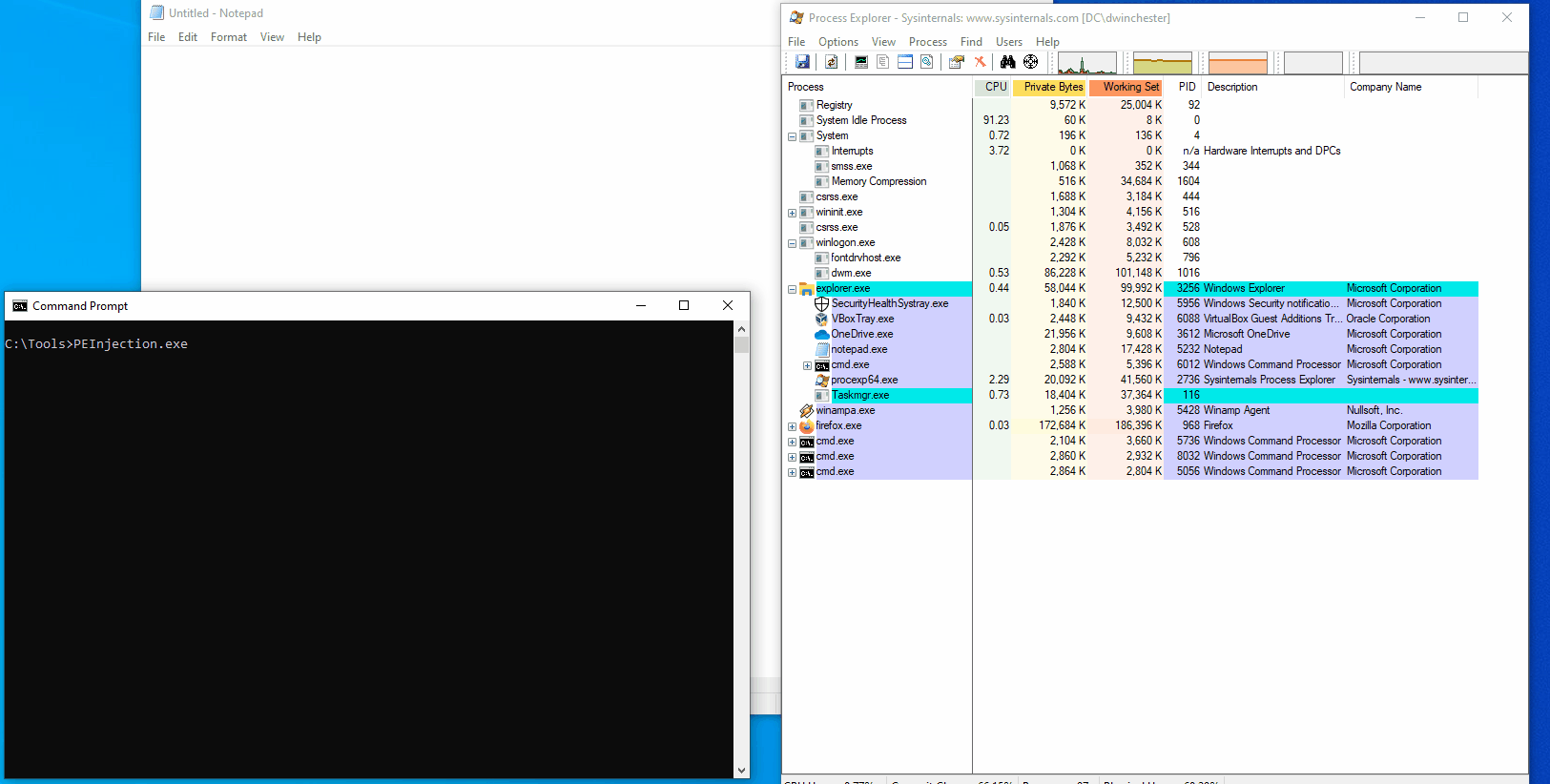This screenshot has height=784, width=1550.
Task: Click the PEInjection.exe command line text
Action: 131,344
